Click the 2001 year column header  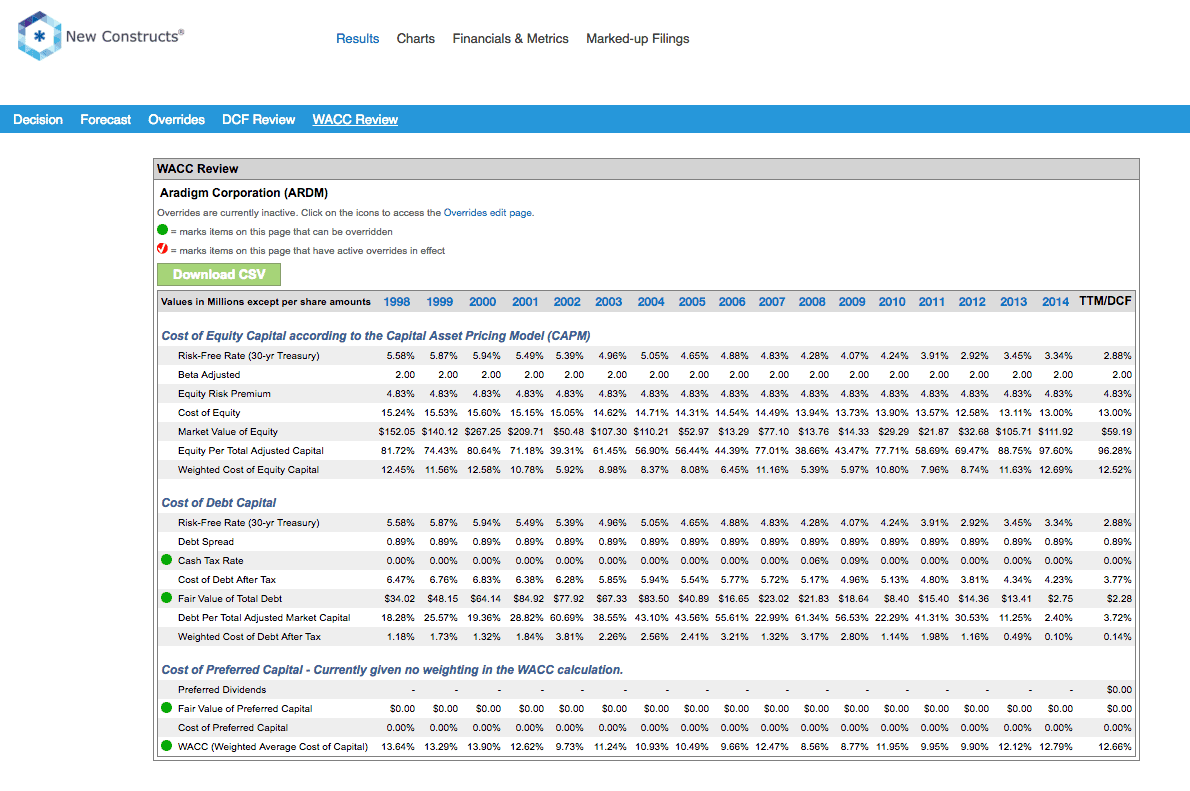525,302
